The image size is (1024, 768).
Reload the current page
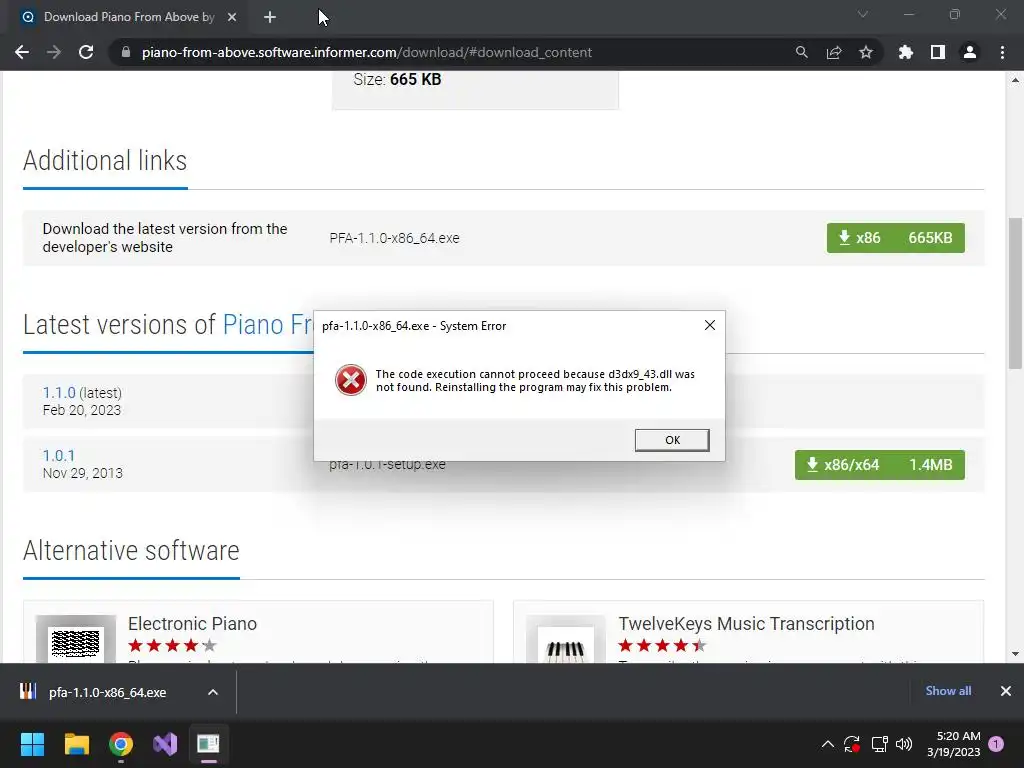(86, 52)
